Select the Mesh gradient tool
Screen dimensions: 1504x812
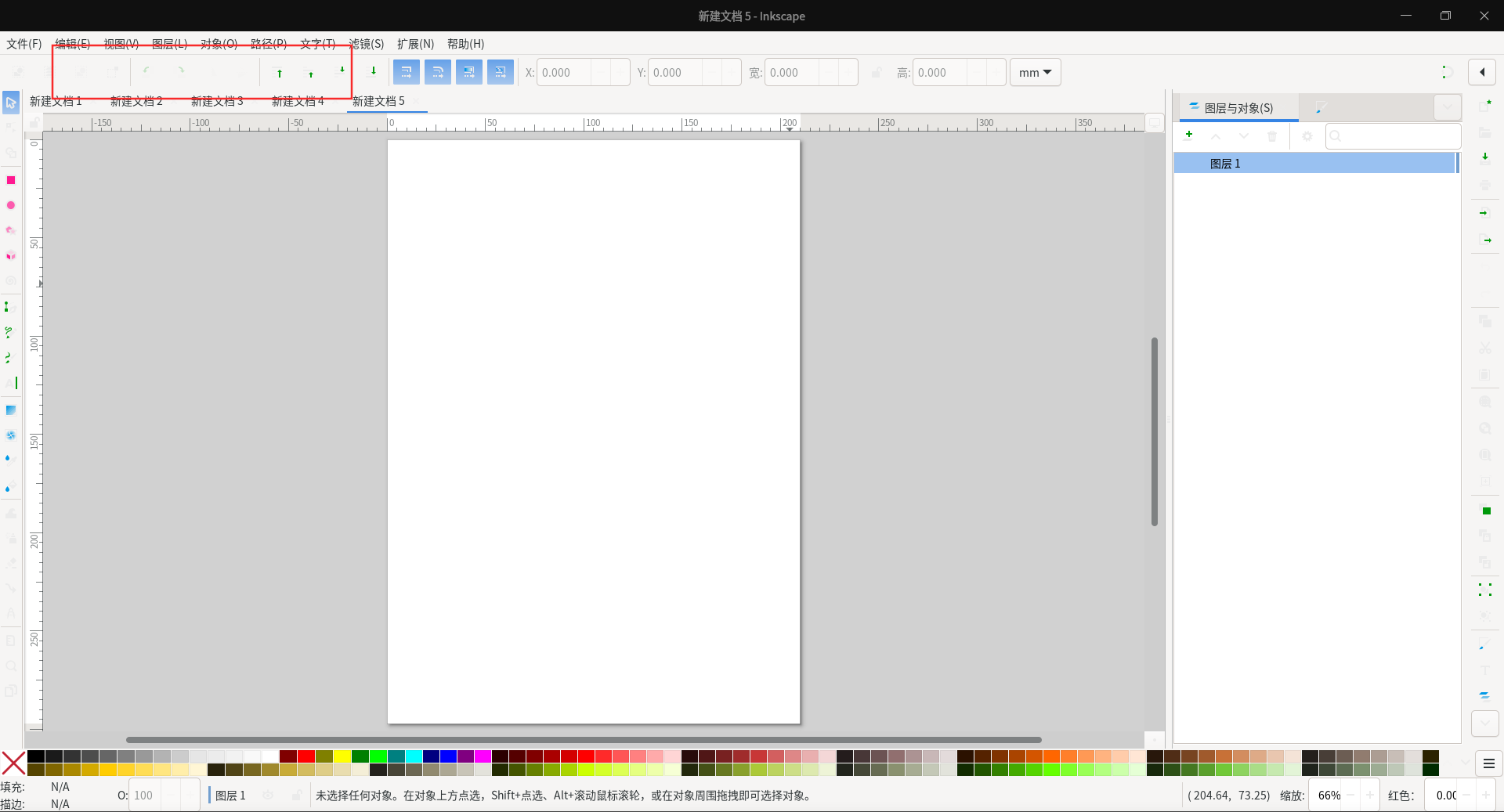pyautogui.click(x=11, y=435)
